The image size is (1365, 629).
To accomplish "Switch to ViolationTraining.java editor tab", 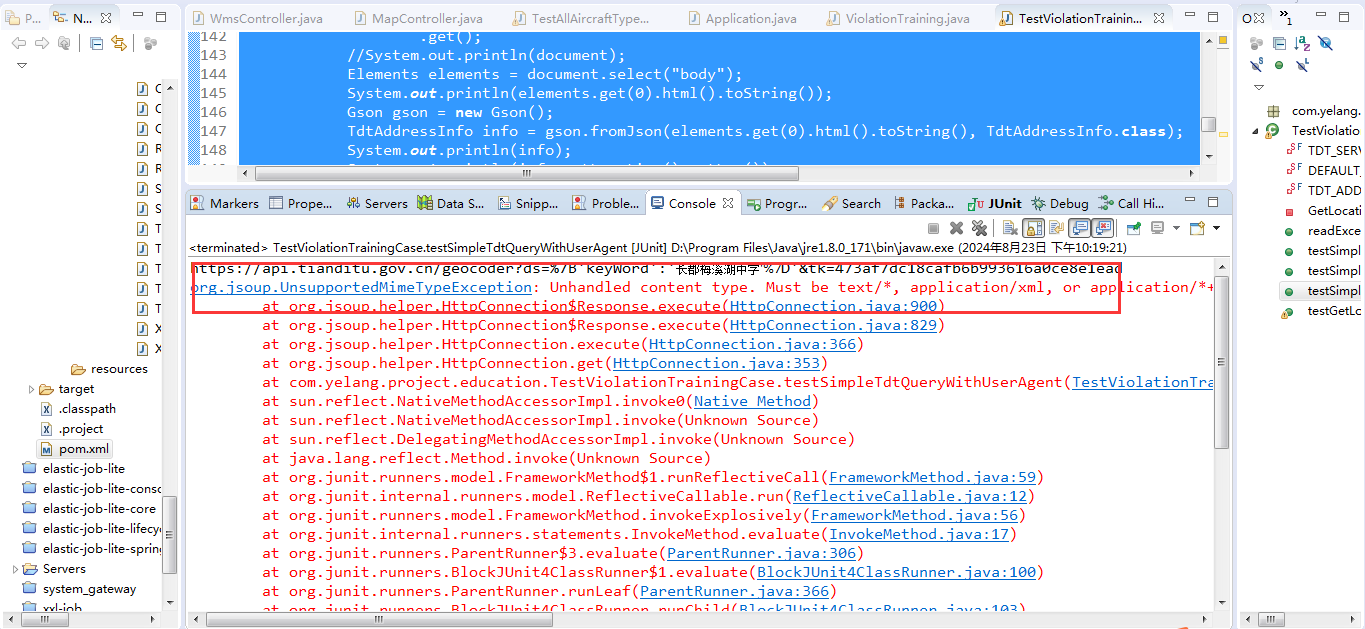I will point(898,19).
